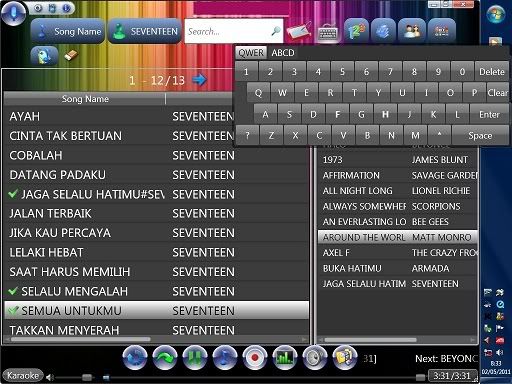The height and width of the screenshot is (384, 512).
Task: Click the green pause button in player bar
Action: point(195,358)
